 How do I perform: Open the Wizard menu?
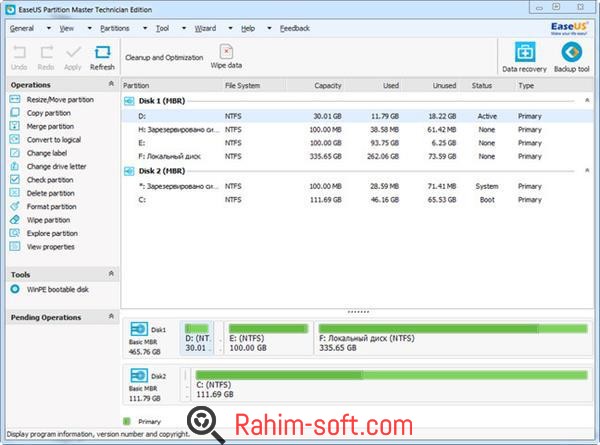[206, 28]
